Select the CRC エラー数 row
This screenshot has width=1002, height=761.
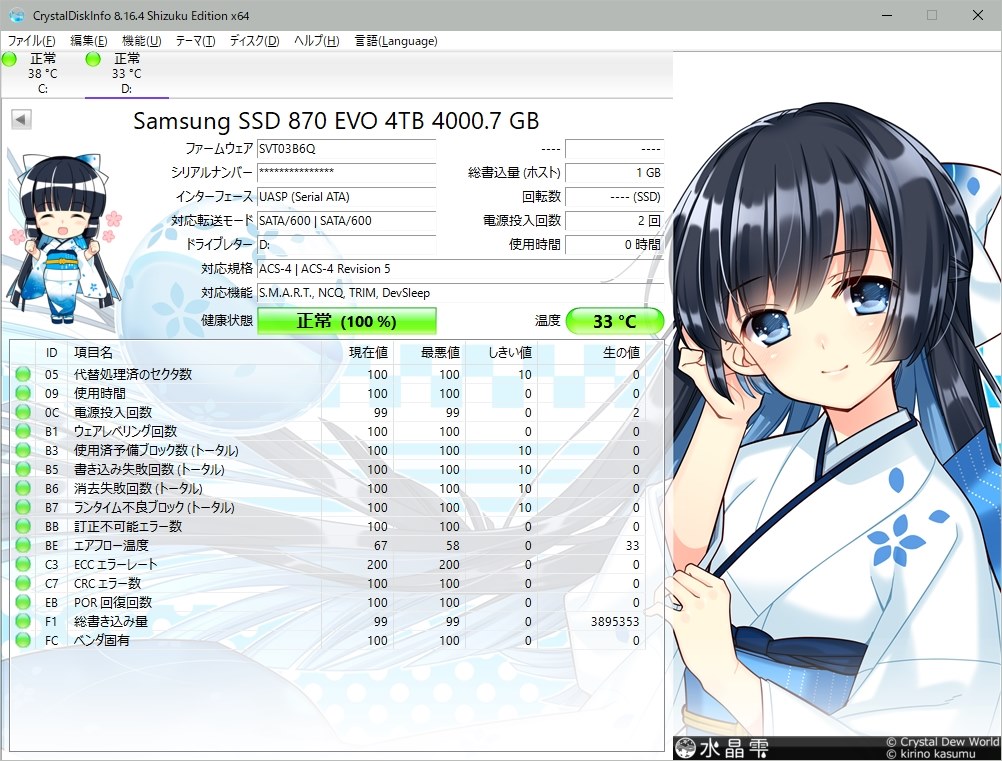[x=327, y=583]
